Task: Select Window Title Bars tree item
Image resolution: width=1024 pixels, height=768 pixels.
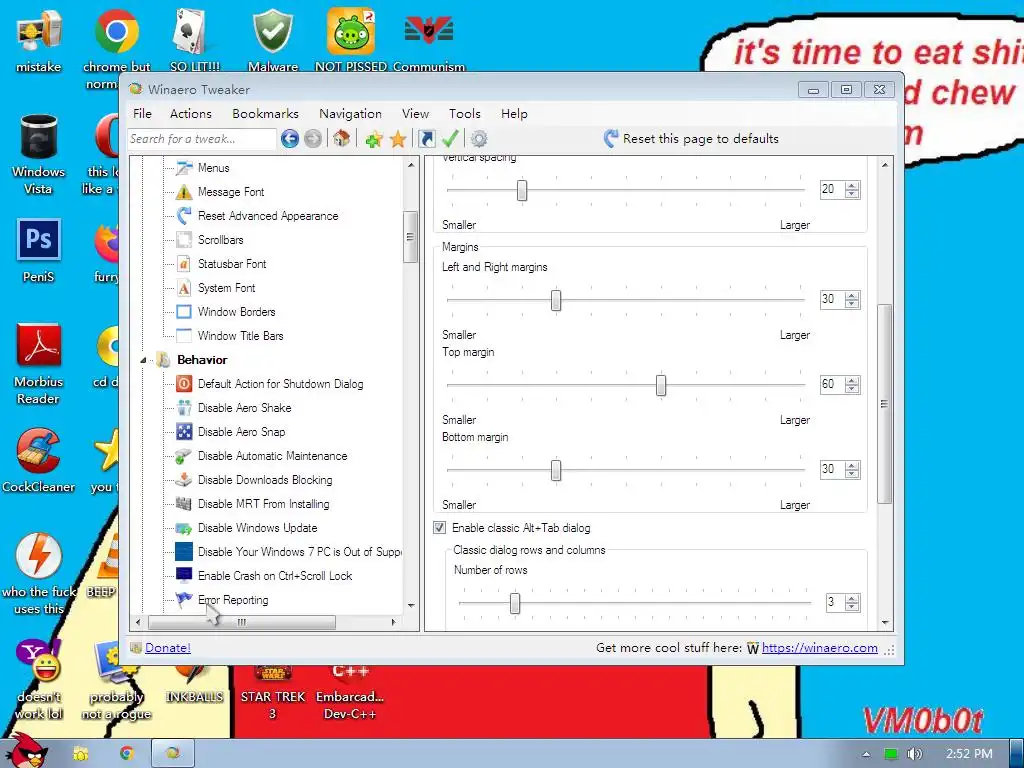Action: pyautogui.click(x=240, y=336)
